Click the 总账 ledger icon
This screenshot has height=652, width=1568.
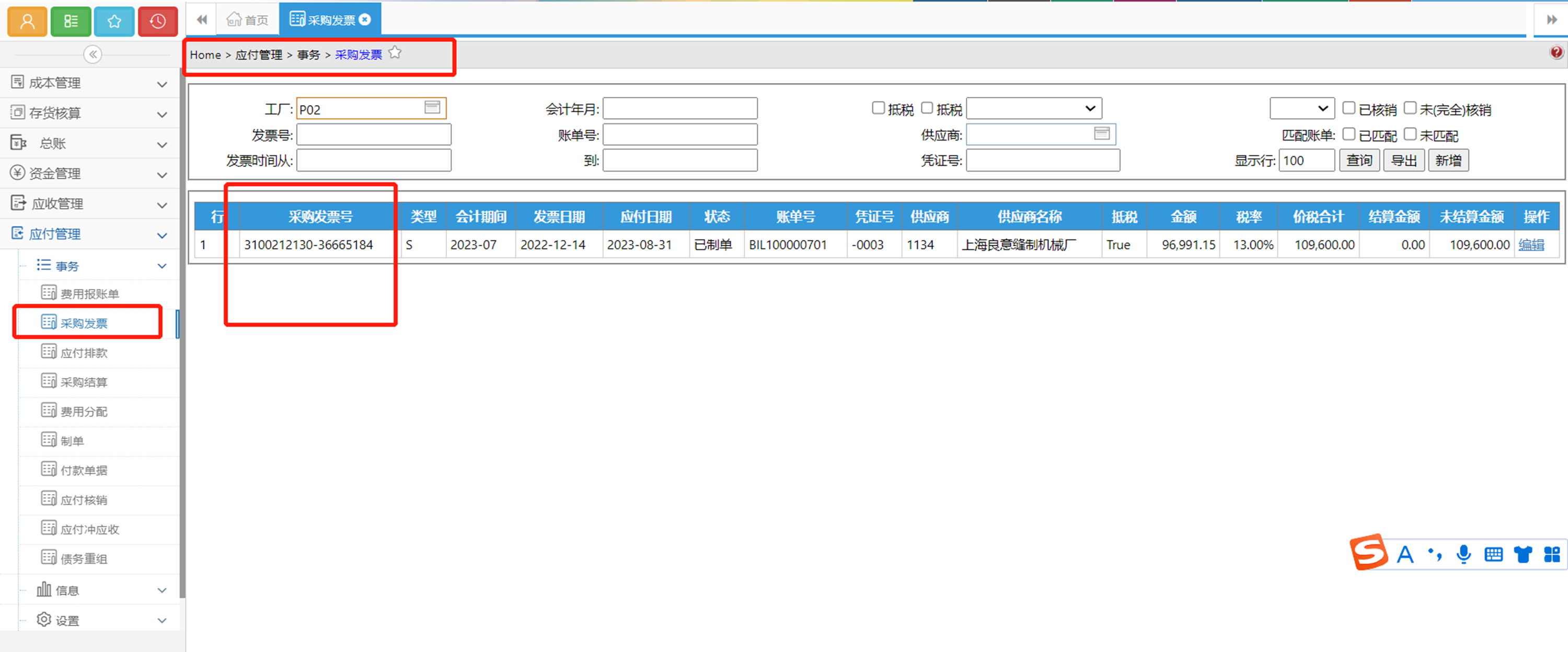tap(18, 143)
